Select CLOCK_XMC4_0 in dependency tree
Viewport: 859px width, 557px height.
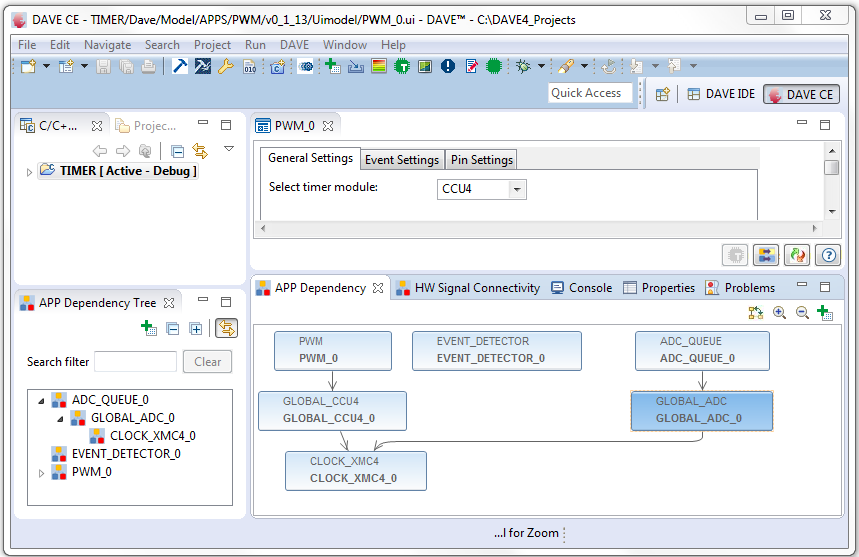pyautogui.click(x=142, y=435)
